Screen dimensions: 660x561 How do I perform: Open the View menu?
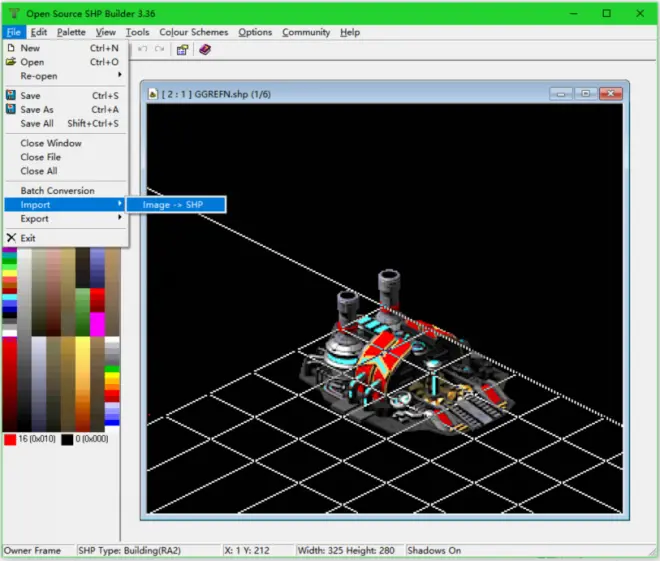(105, 32)
